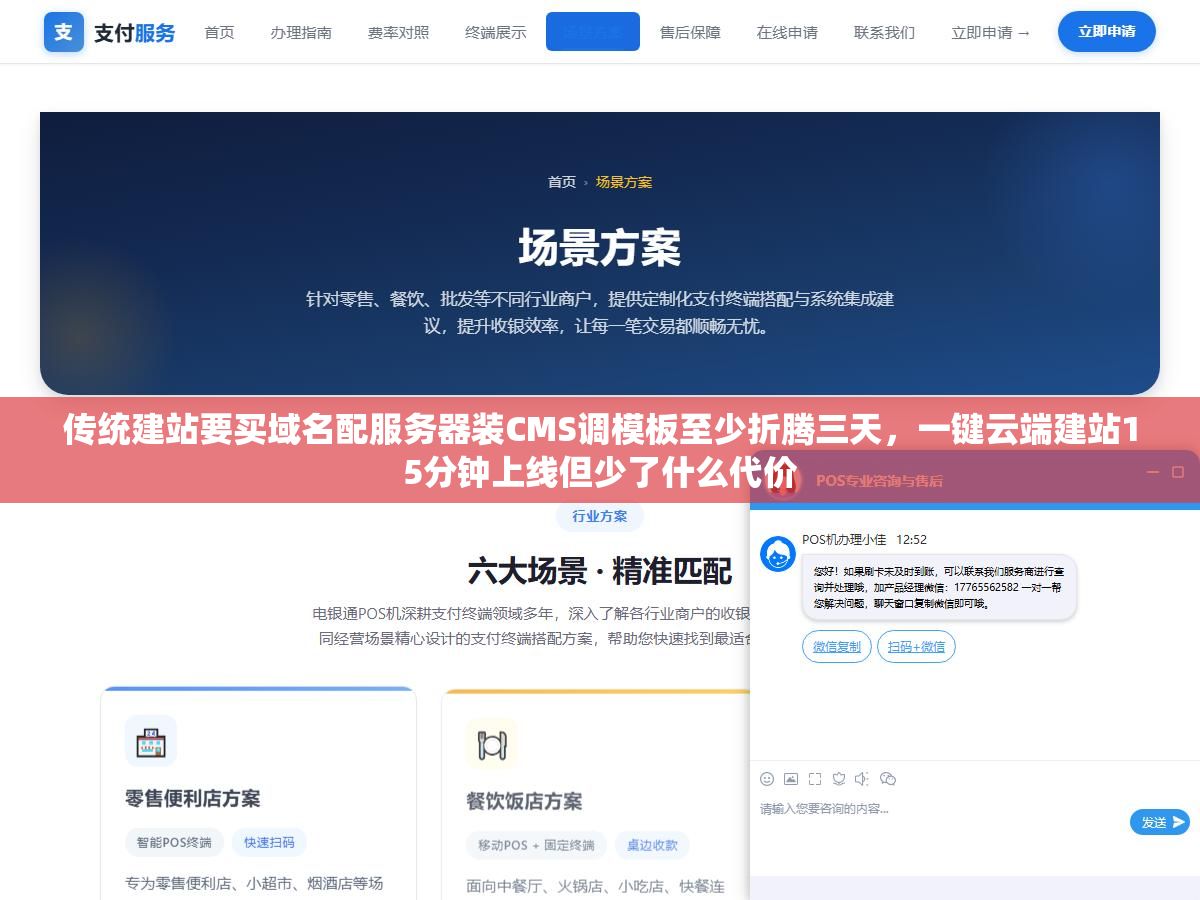
Task: Click the 智能POS终端 tag
Action: click(x=175, y=842)
